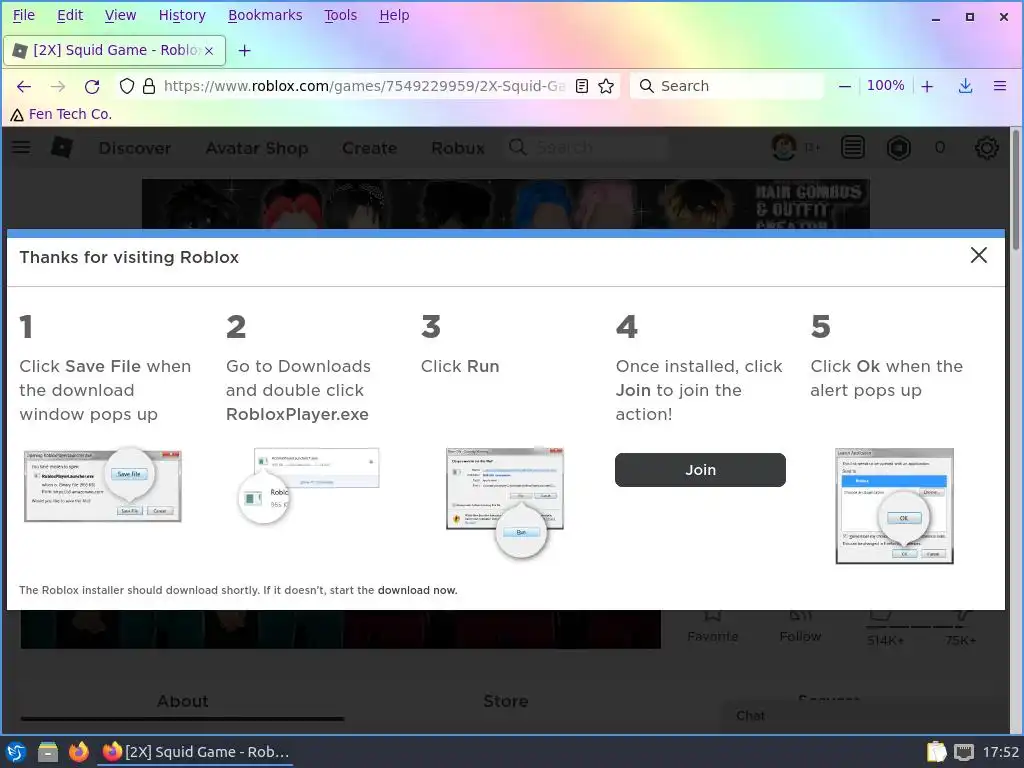This screenshot has width=1024, height=768.
Task: Bookmark this page with the star
Action: 606,86
